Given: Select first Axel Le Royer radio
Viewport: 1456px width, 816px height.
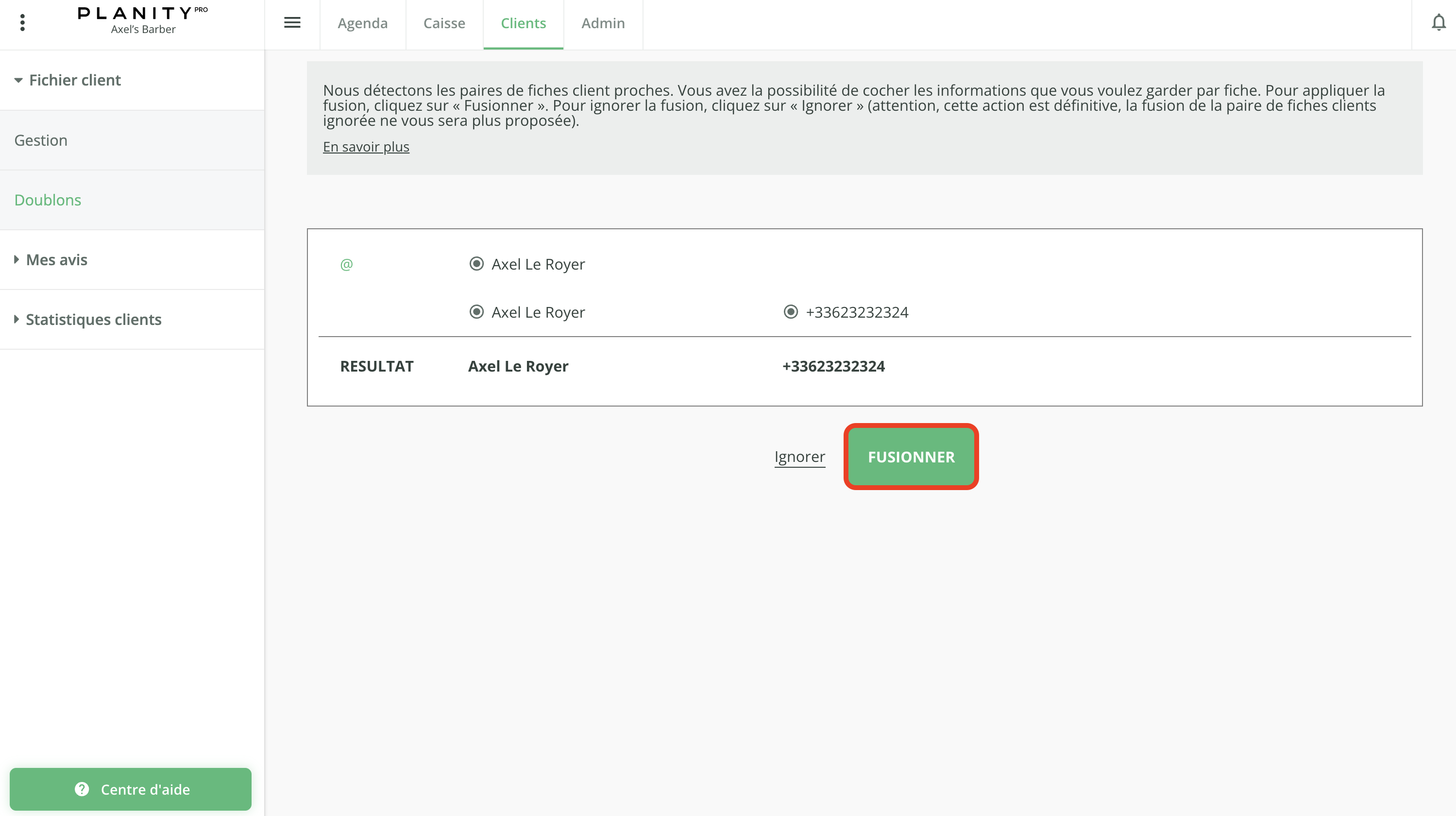Looking at the screenshot, I should 476,264.
